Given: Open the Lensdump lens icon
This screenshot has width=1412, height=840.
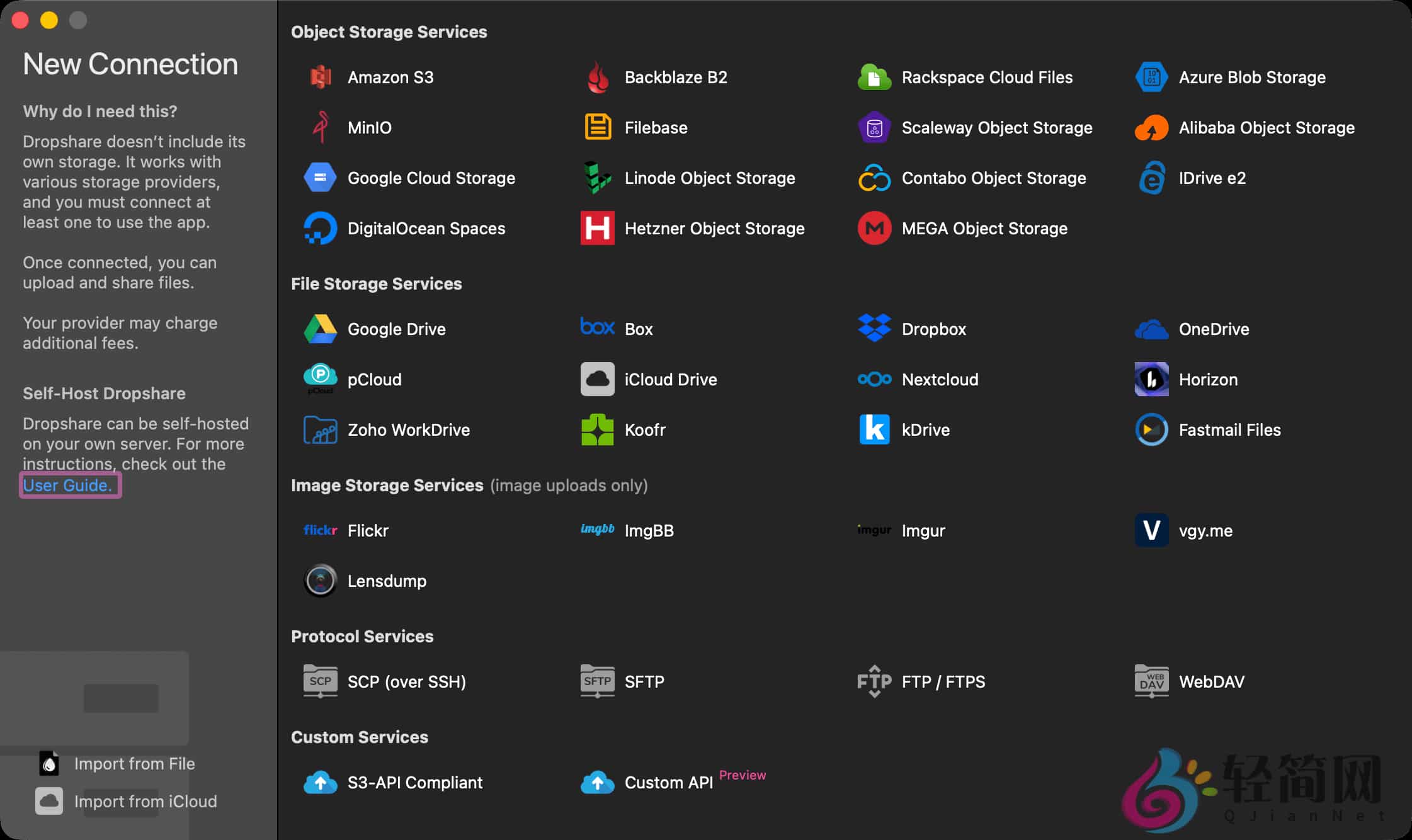Looking at the screenshot, I should pyautogui.click(x=321, y=581).
